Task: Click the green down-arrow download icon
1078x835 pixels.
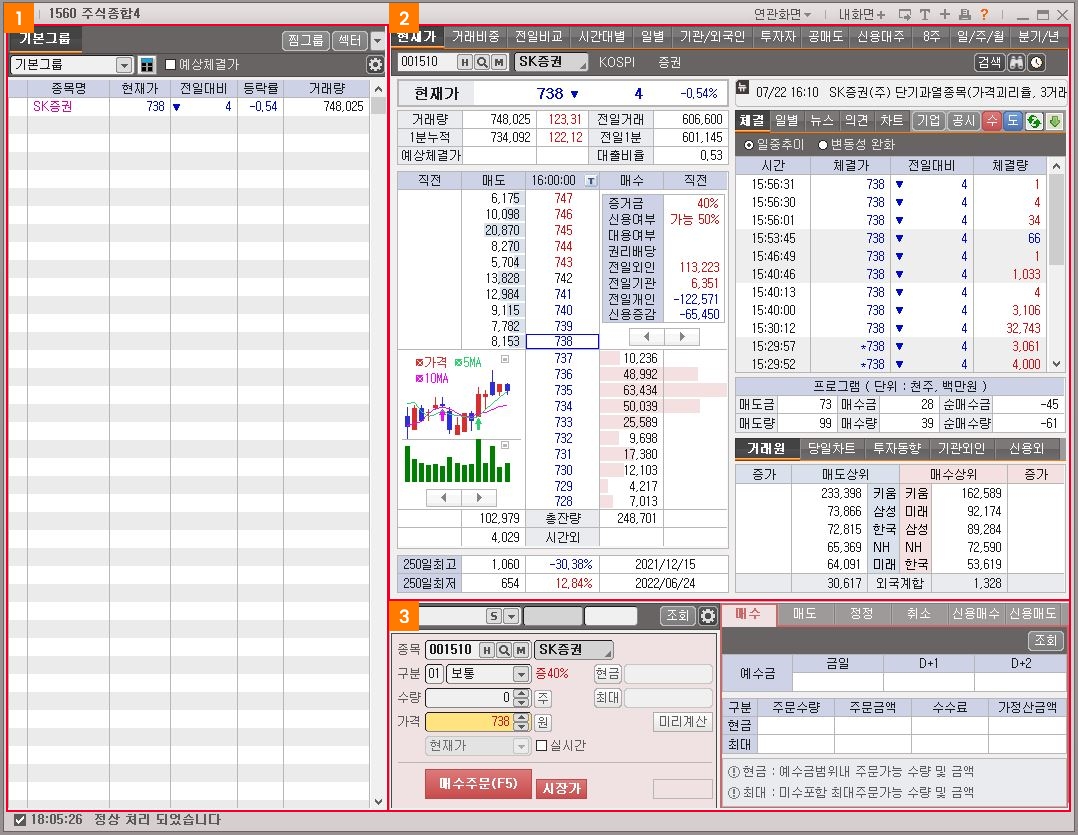Action: pos(1054,121)
